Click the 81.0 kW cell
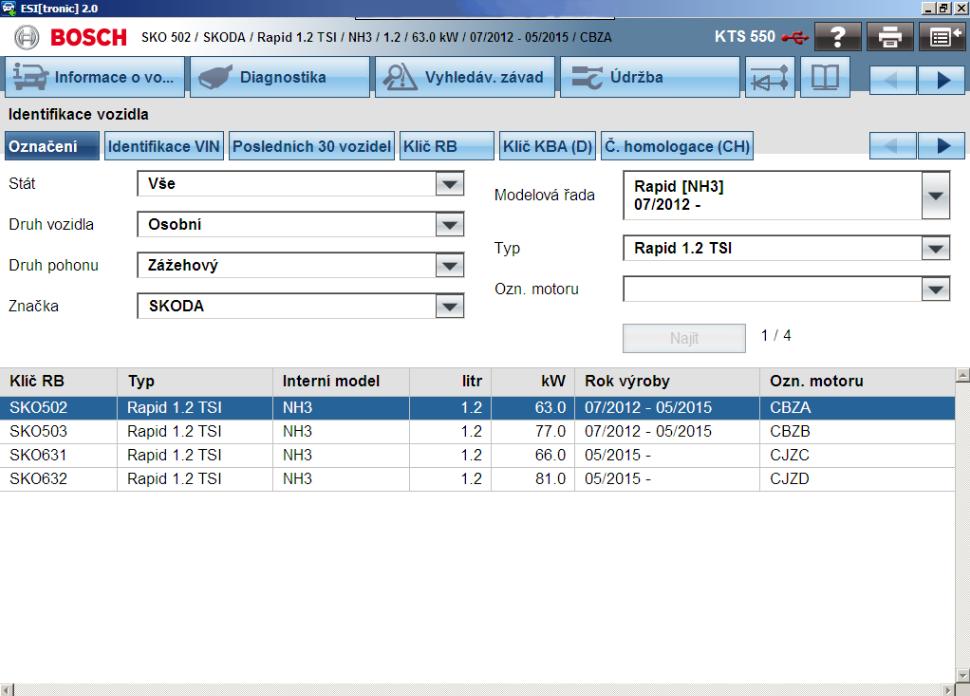Viewport: 970px width, 696px height. tap(533, 479)
